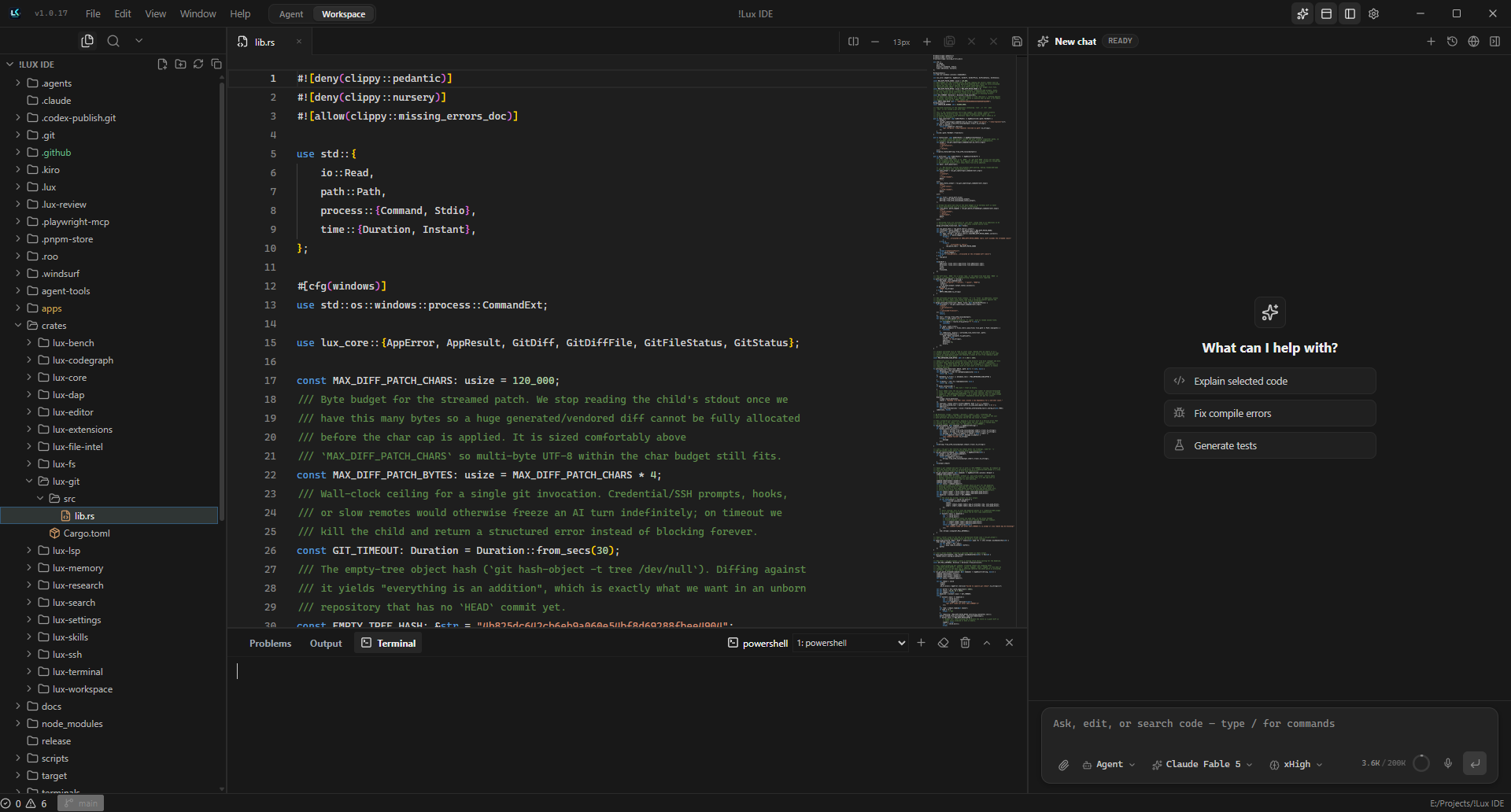Collapse the lux-git folder
This screenshot has width=1511, height=812.
29,482
